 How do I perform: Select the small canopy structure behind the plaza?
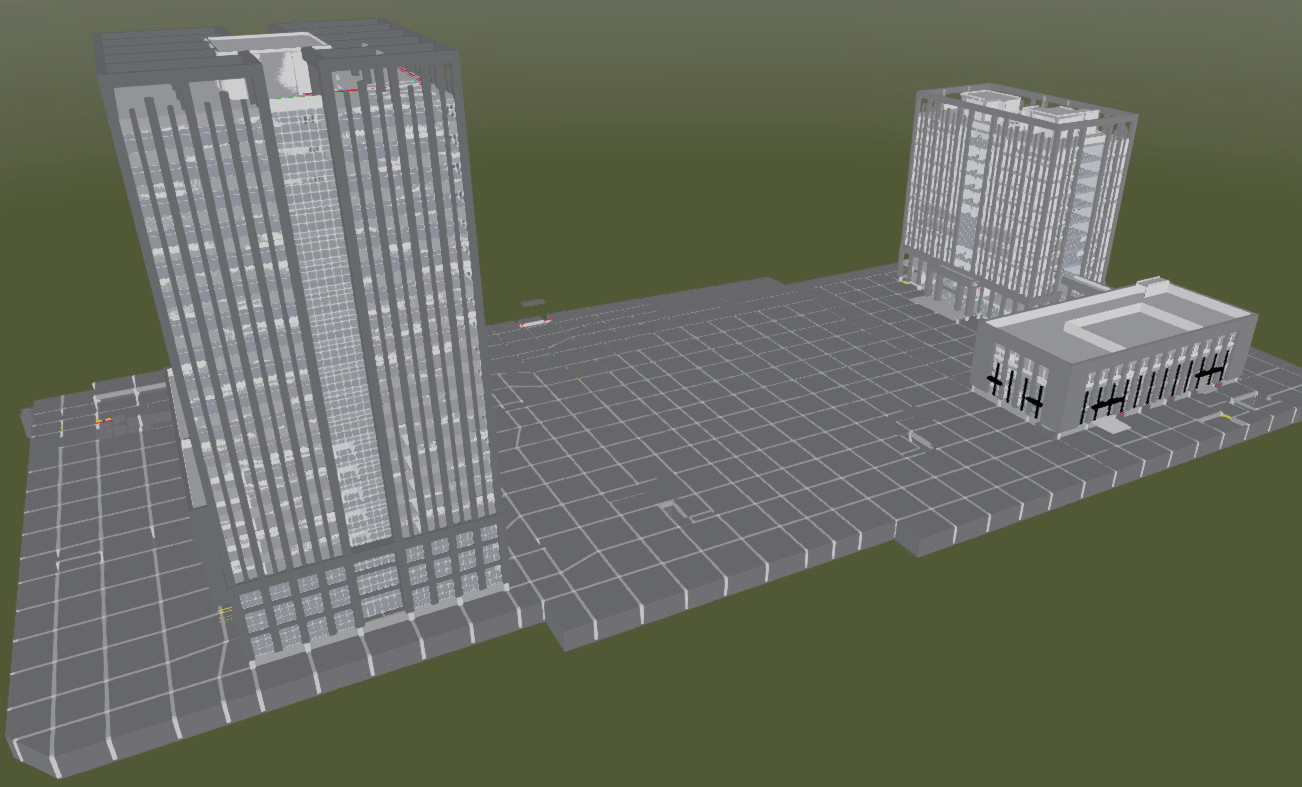(533, 303)
